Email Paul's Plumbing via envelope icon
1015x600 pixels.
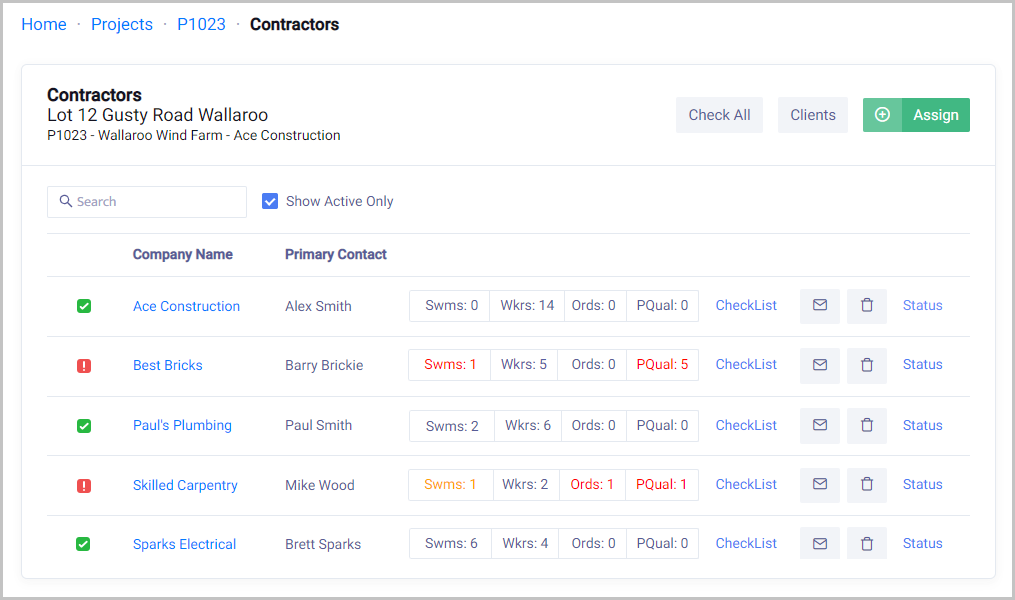click(x=820, y=425)
